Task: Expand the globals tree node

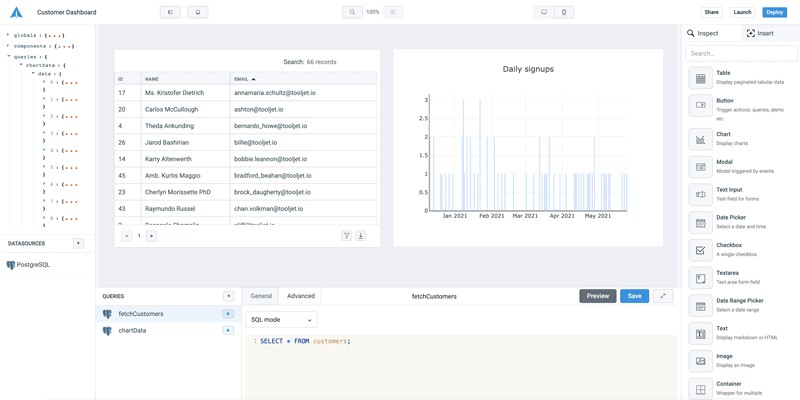Action: coord(8,35)
